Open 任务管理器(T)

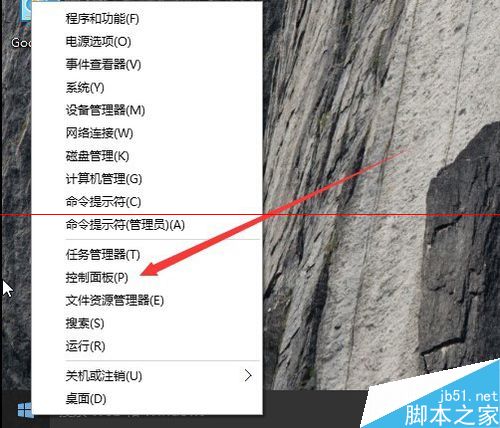pos(147,255)
